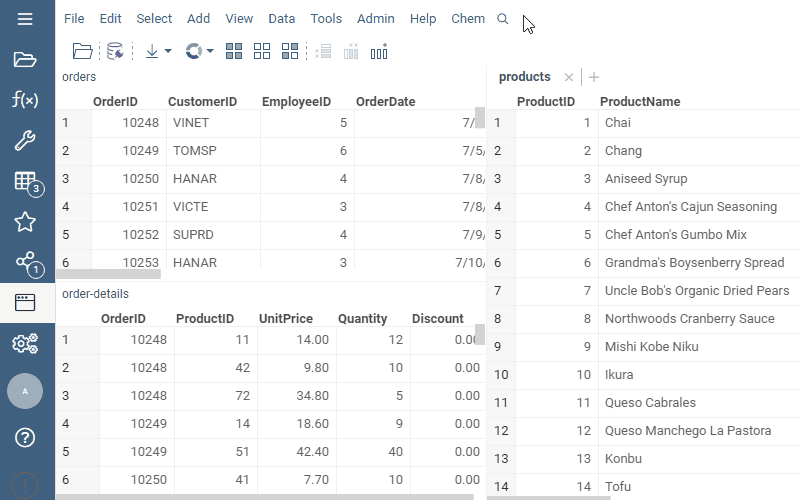Click the bar chart columns toolbar icon
Viewport: 800px width, 500px height.
point(379,51)
